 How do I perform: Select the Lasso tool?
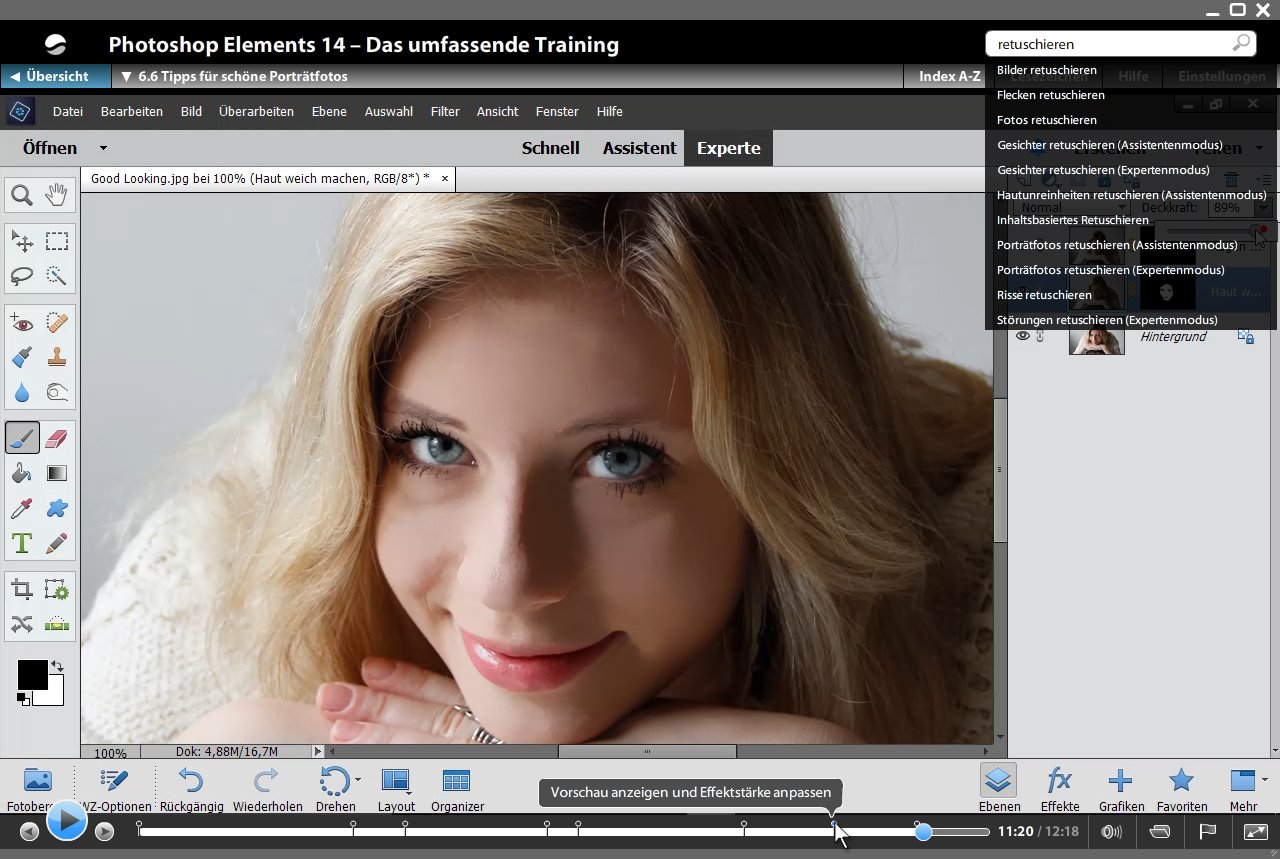[x=22, y=276]
